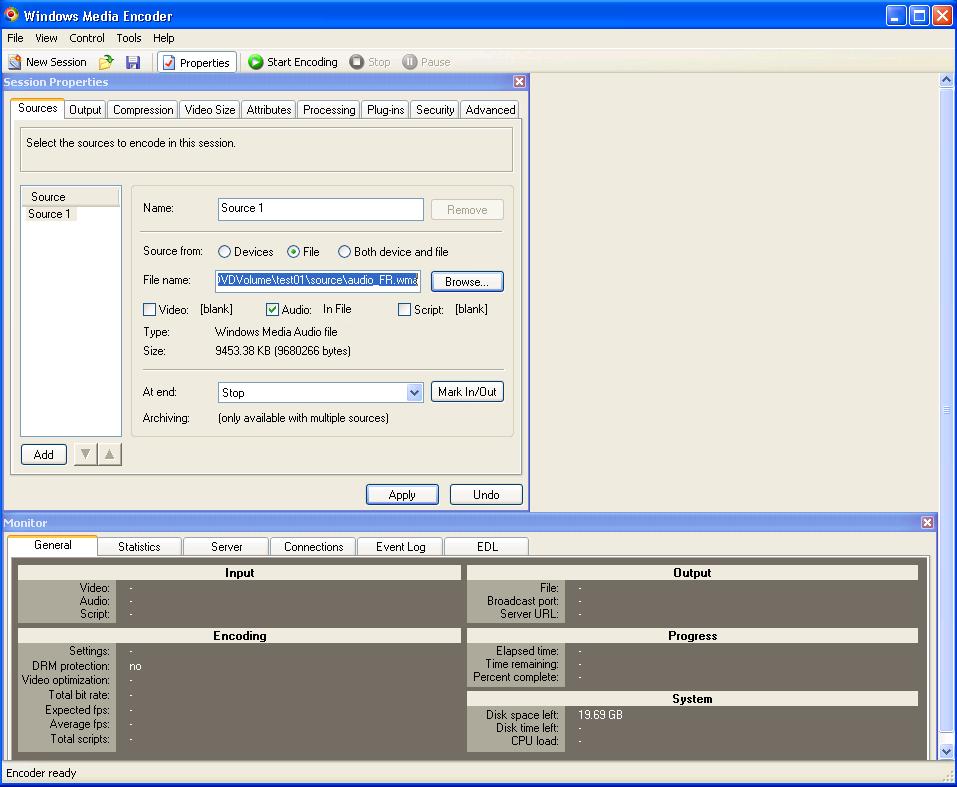Select Both device and file option
The width and height of the screenshot is (957, 787).
[x=344, y=252]
